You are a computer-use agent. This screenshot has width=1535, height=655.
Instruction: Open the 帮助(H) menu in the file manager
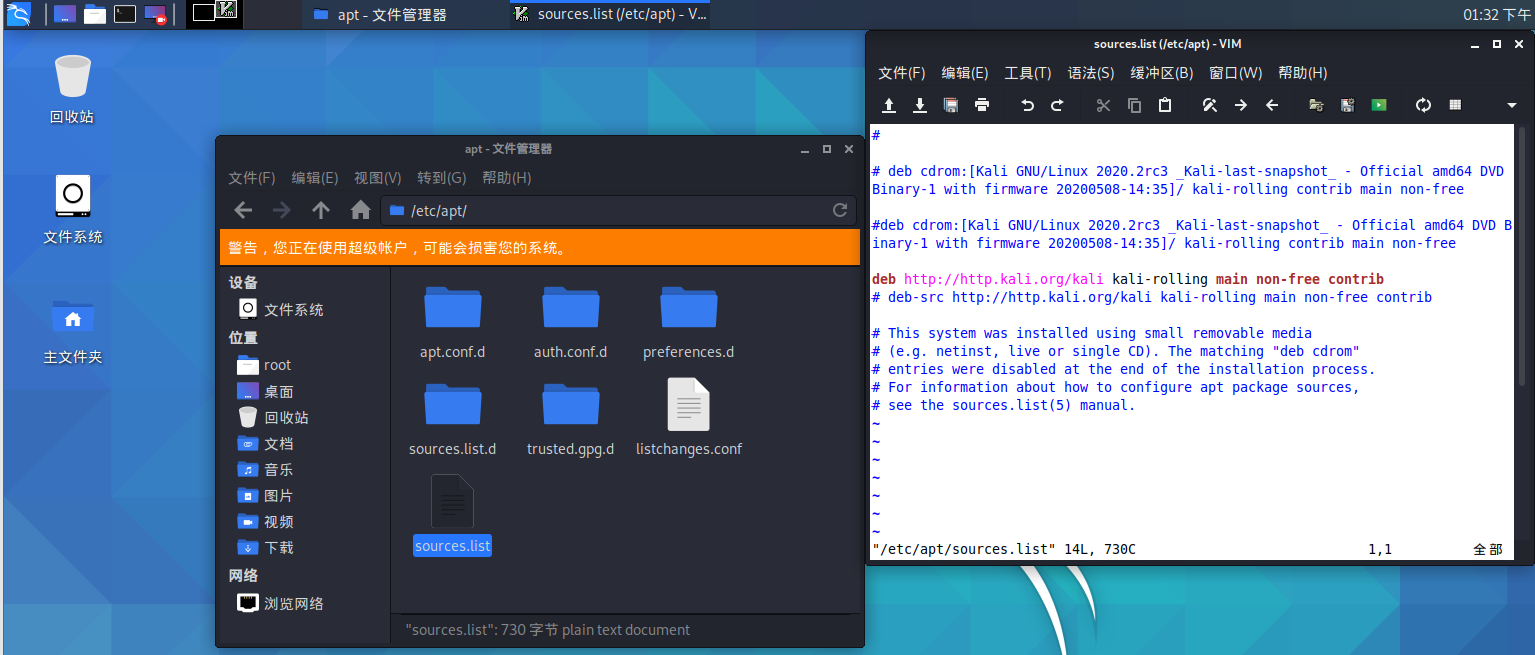coord(507,178)
